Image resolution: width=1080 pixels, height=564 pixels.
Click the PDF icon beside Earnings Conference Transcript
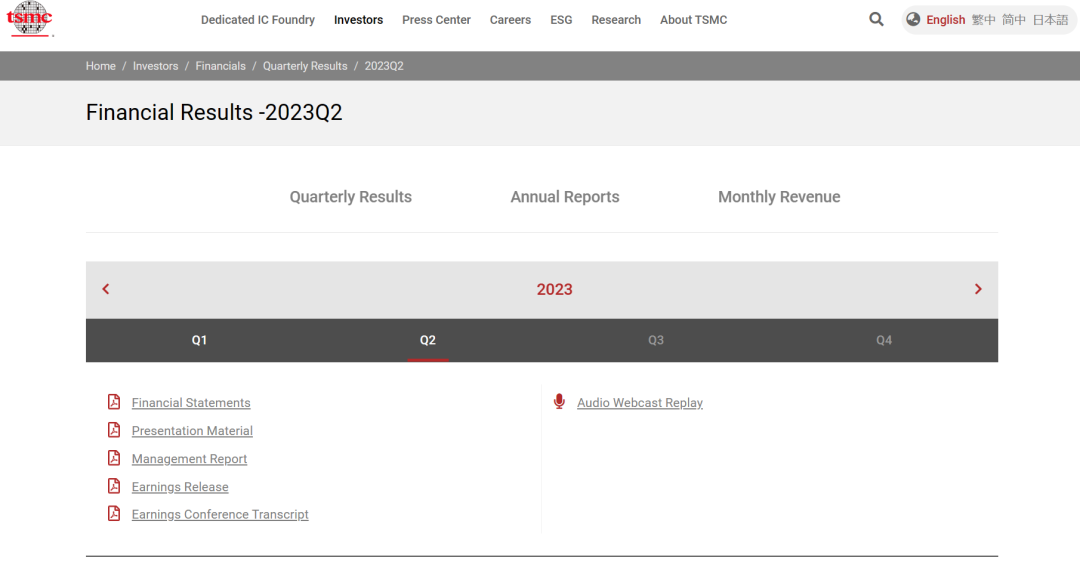coord(114,514)
